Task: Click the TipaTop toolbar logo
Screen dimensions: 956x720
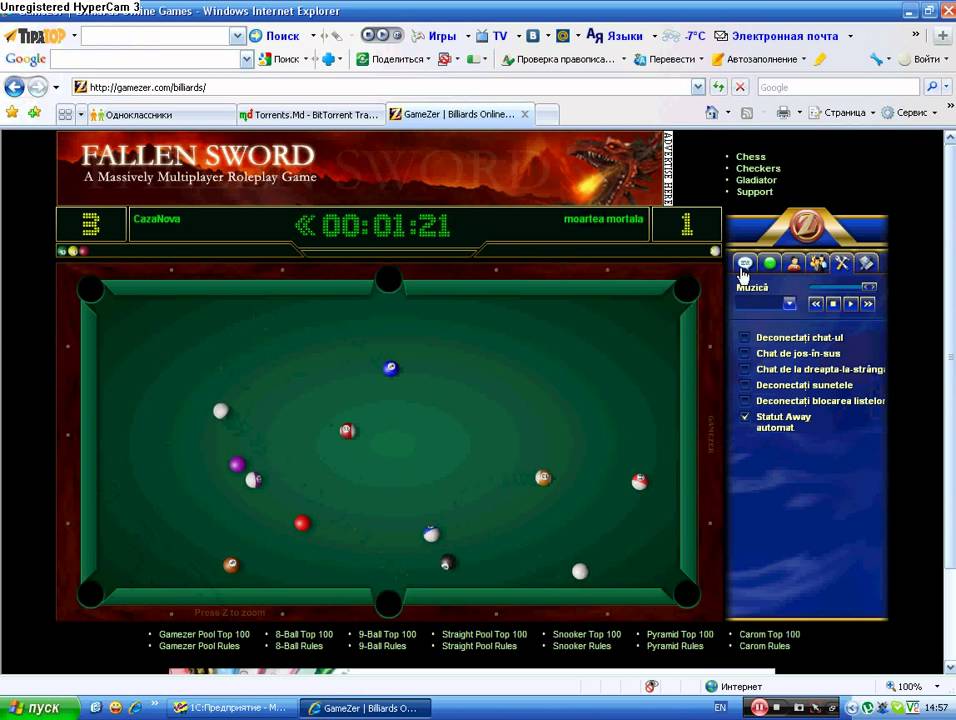Action: click(35, 36)
